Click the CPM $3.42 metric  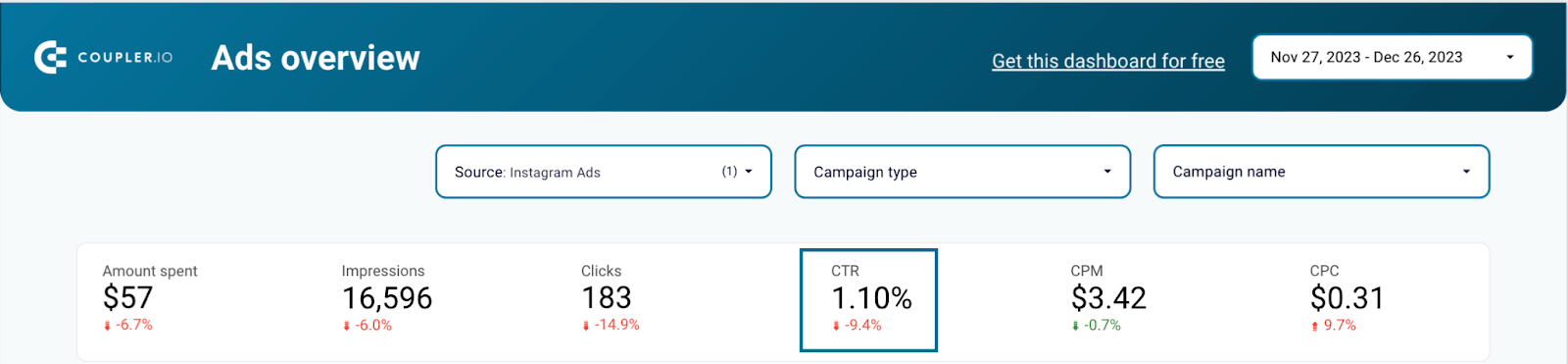pos(1108,297)
